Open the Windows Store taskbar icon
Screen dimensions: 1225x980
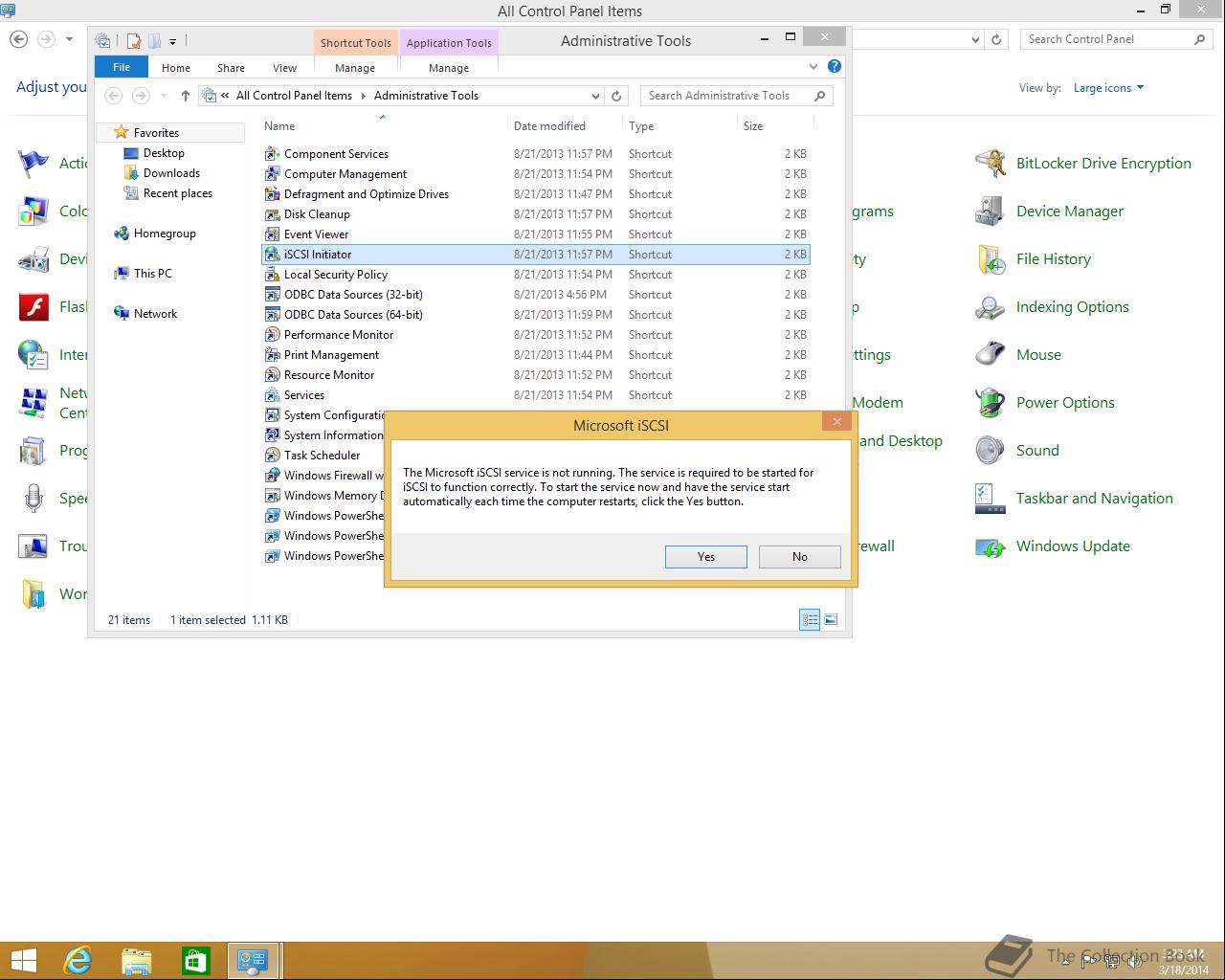click(196, 961)
